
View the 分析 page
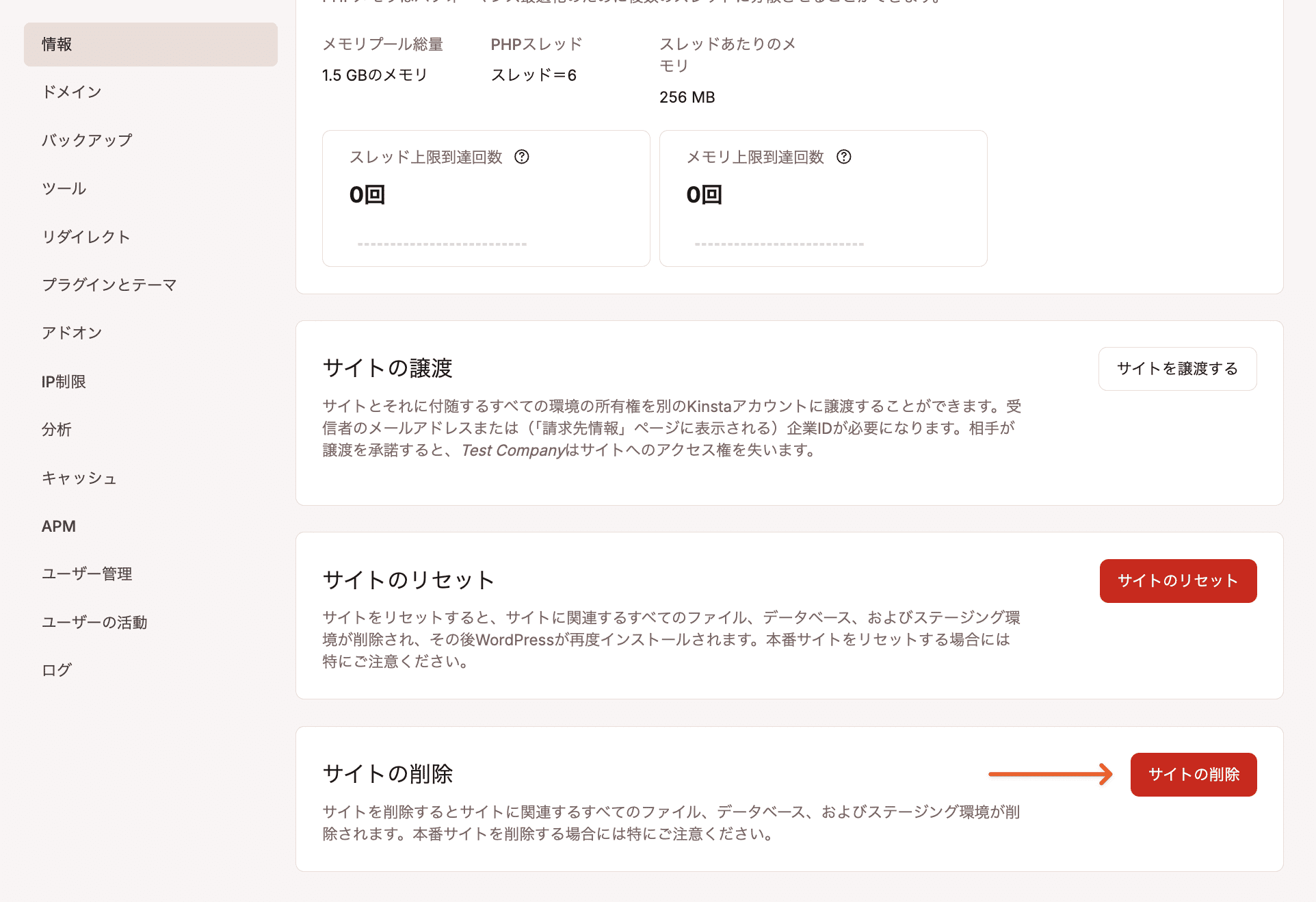click(57, 430)
